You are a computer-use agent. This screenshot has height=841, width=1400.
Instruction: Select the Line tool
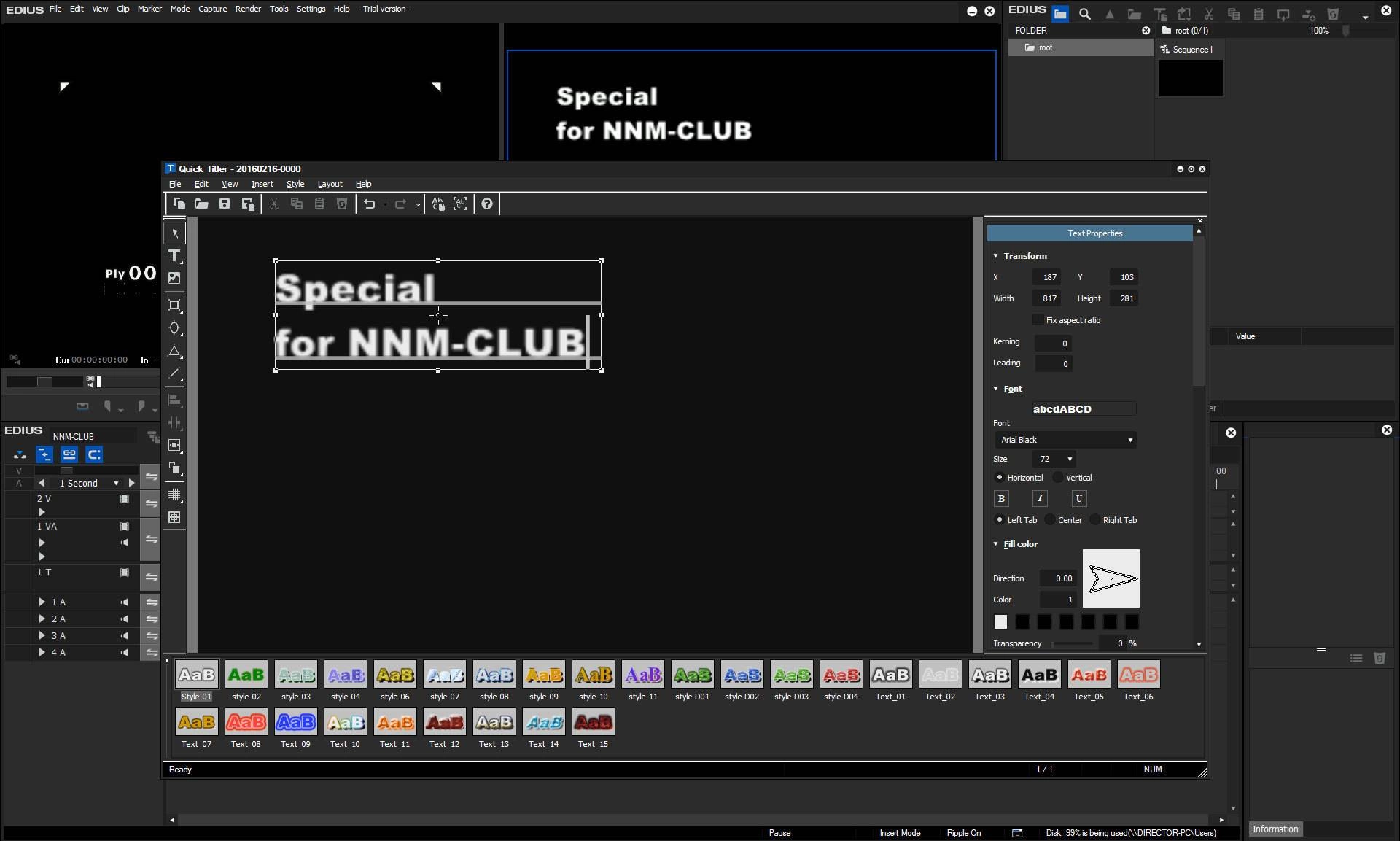(174, 373)
